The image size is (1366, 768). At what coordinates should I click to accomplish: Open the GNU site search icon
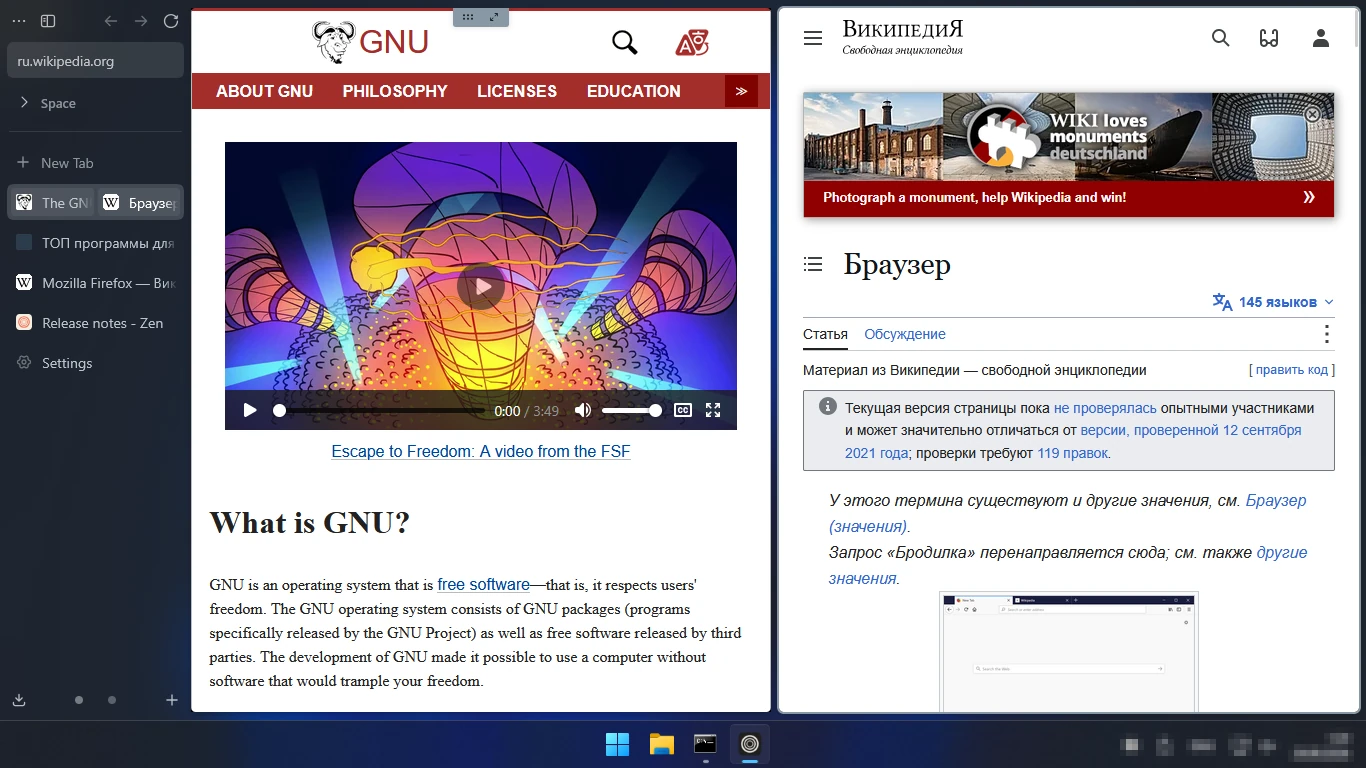coord(625,42)
